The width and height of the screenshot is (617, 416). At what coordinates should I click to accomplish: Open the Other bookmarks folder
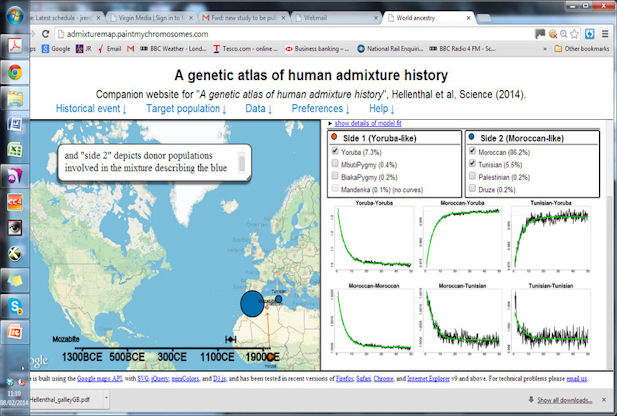click(x=582, y=49)
